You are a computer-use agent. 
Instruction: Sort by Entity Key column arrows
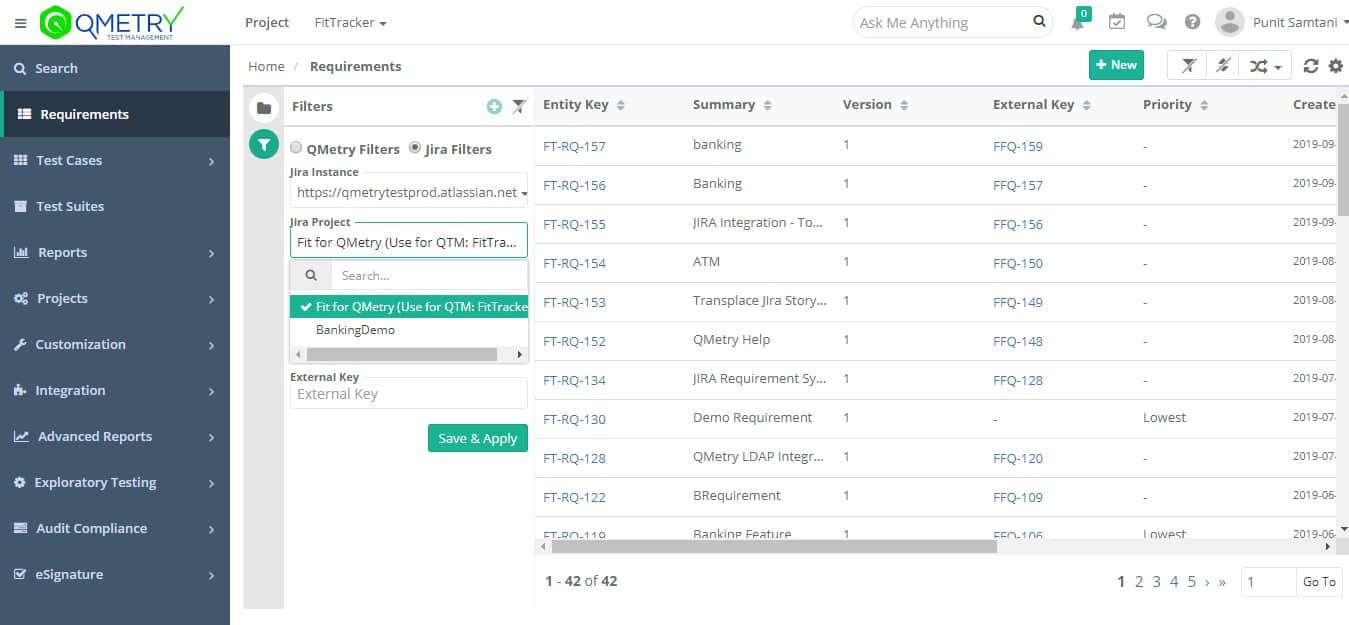[620, 105]
